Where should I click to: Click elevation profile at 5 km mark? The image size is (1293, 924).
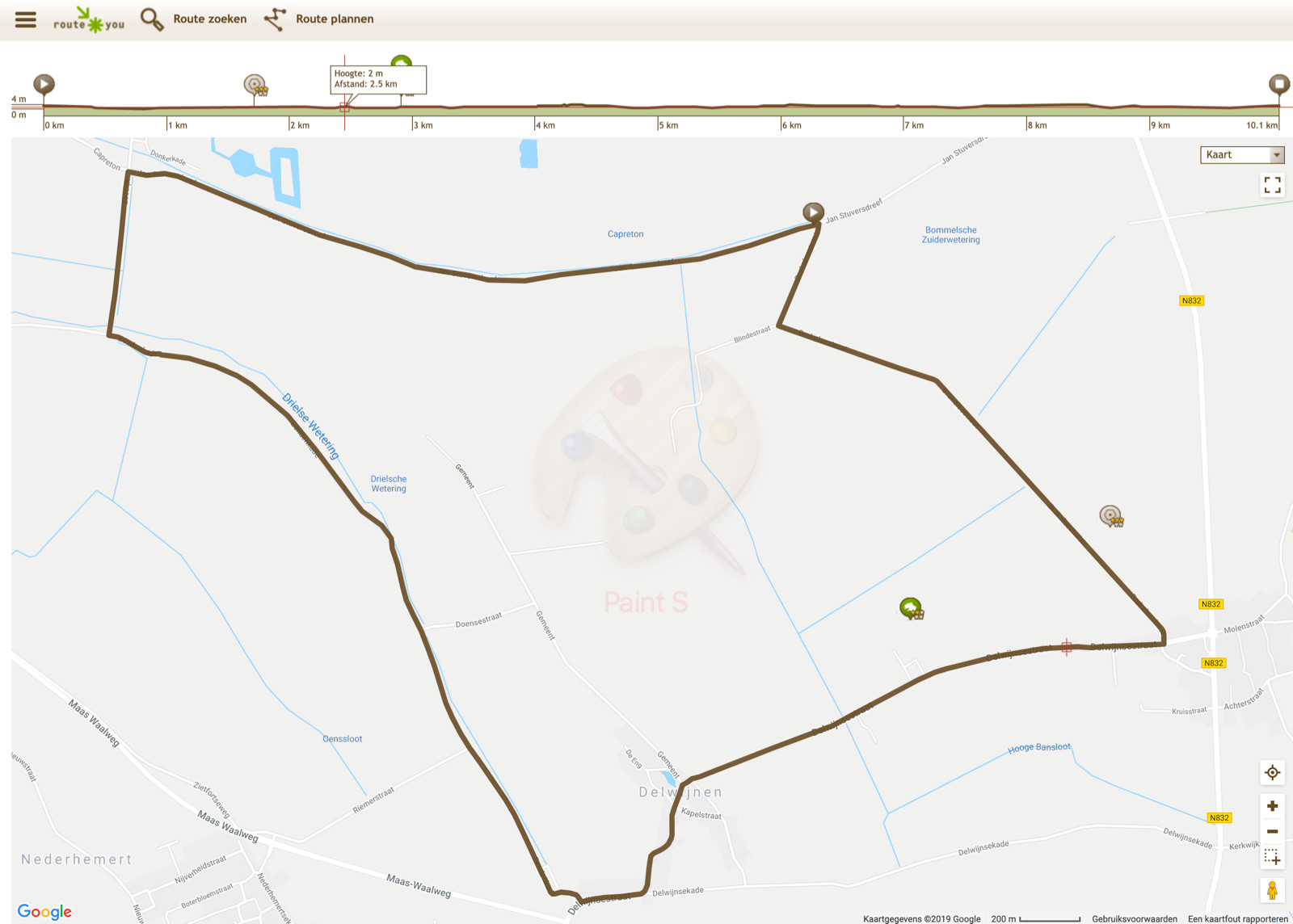(658, 107)
